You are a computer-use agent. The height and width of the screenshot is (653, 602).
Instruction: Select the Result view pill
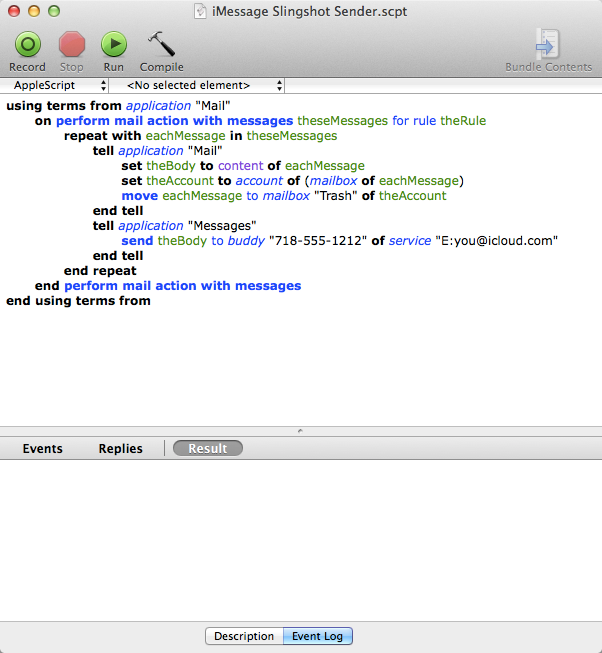click(x=208, y=449)
